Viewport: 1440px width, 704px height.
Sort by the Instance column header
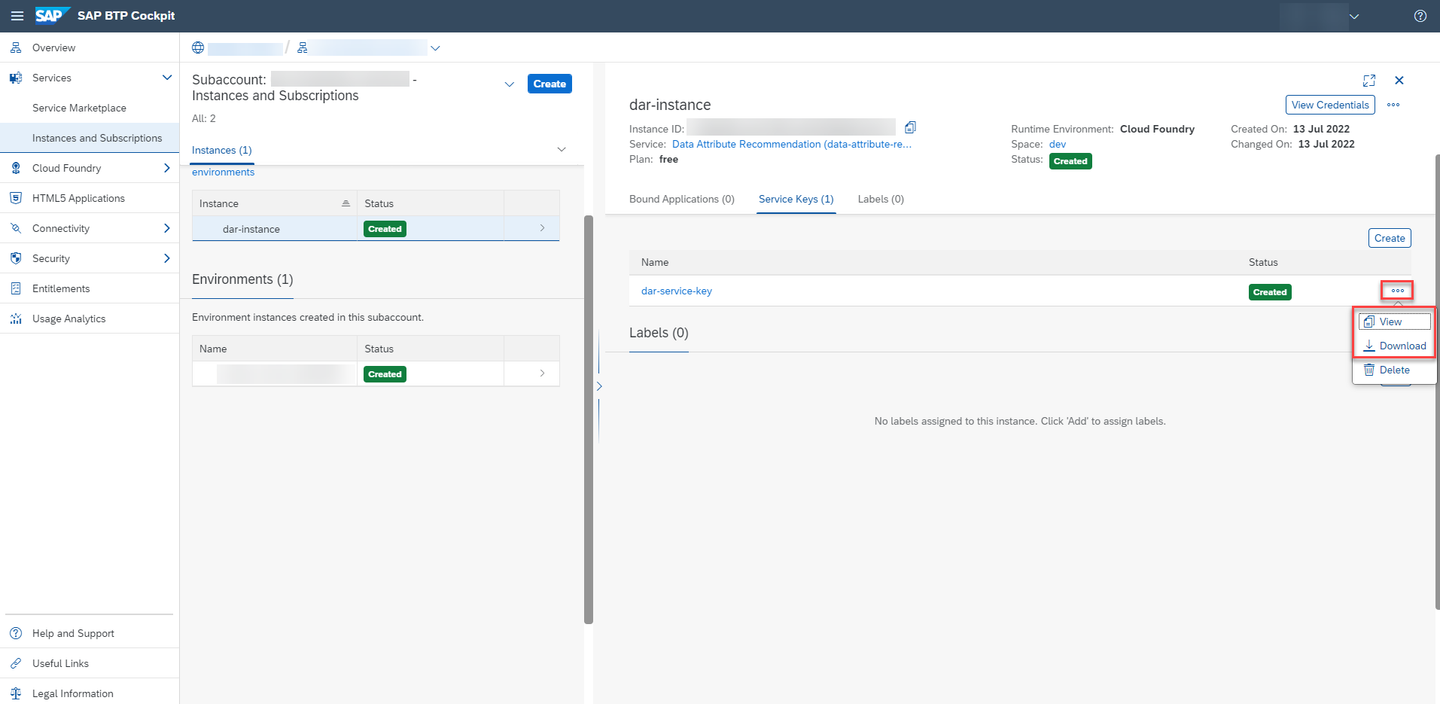[x=274, y=203]
